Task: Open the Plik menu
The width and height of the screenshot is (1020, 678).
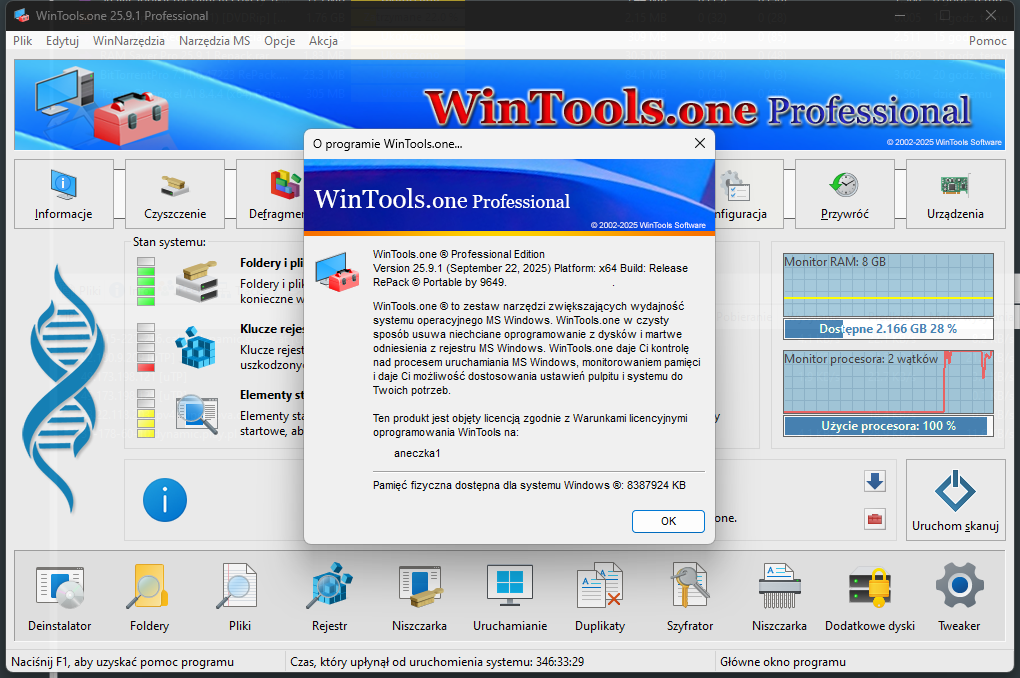Action: 22,40
